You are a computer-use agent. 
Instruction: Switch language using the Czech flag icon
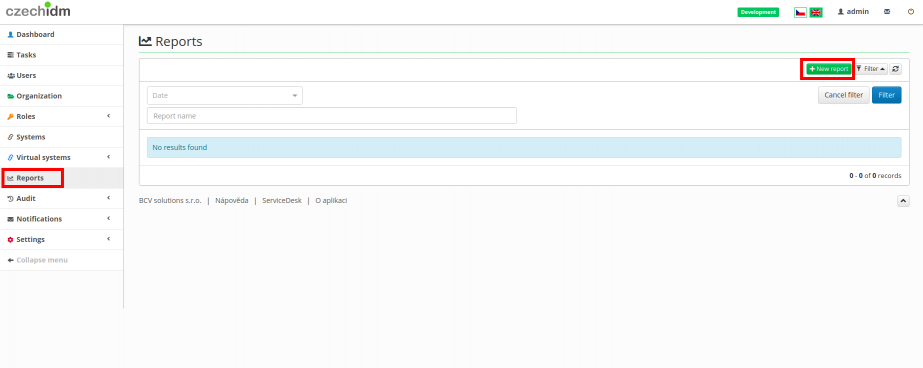pos(800,12)
